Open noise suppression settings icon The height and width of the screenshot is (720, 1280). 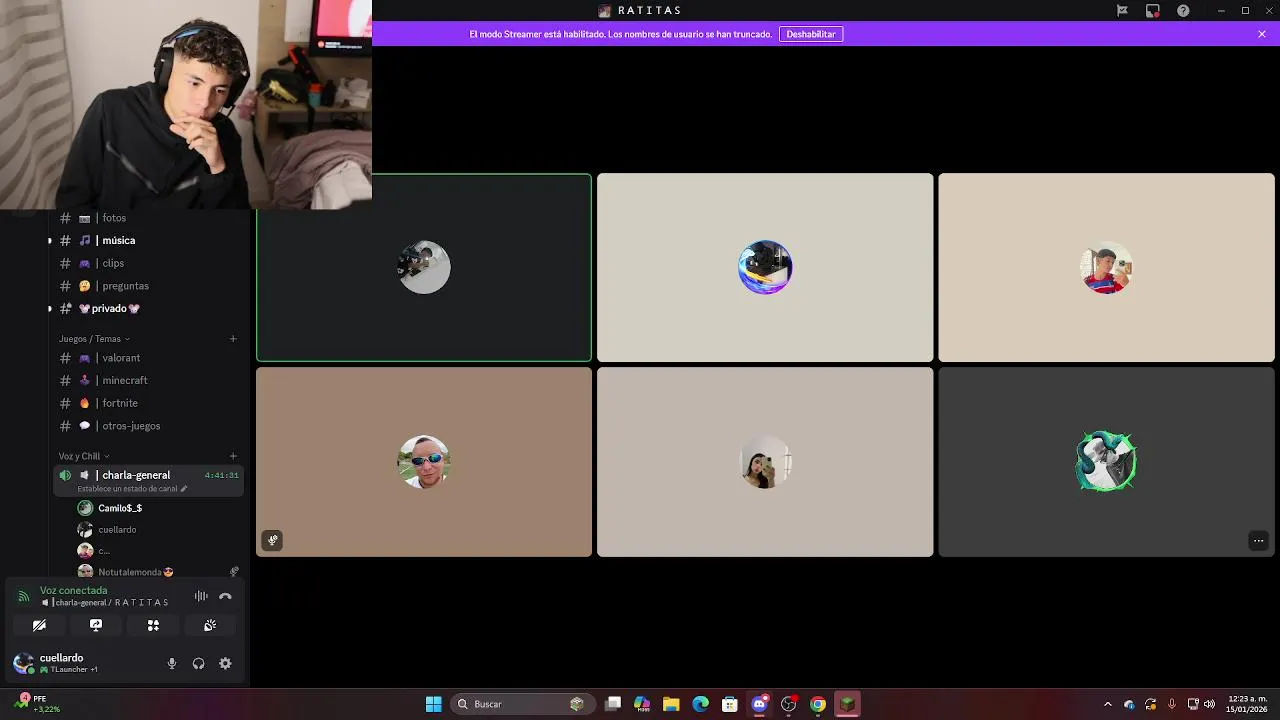click(201, 596)
